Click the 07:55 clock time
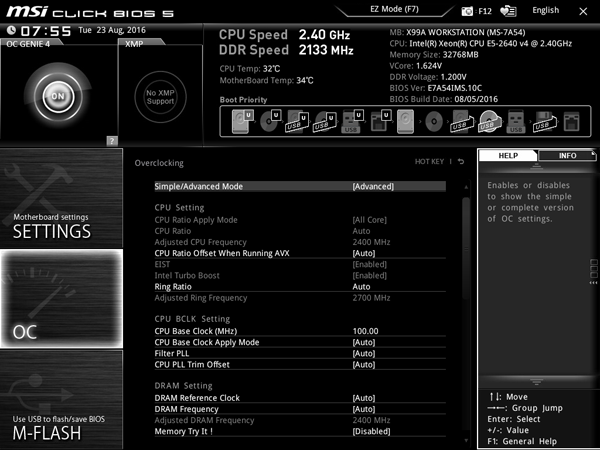This screenshot has width=600, height=450. [x=46, y=31]
